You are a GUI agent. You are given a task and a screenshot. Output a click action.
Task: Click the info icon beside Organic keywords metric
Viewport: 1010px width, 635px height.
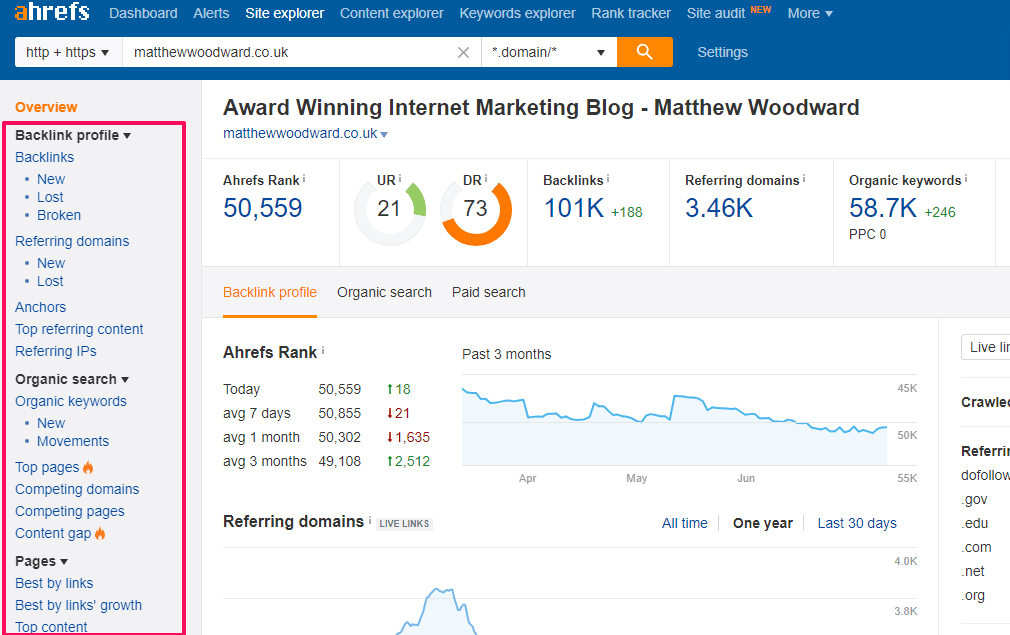966,179
